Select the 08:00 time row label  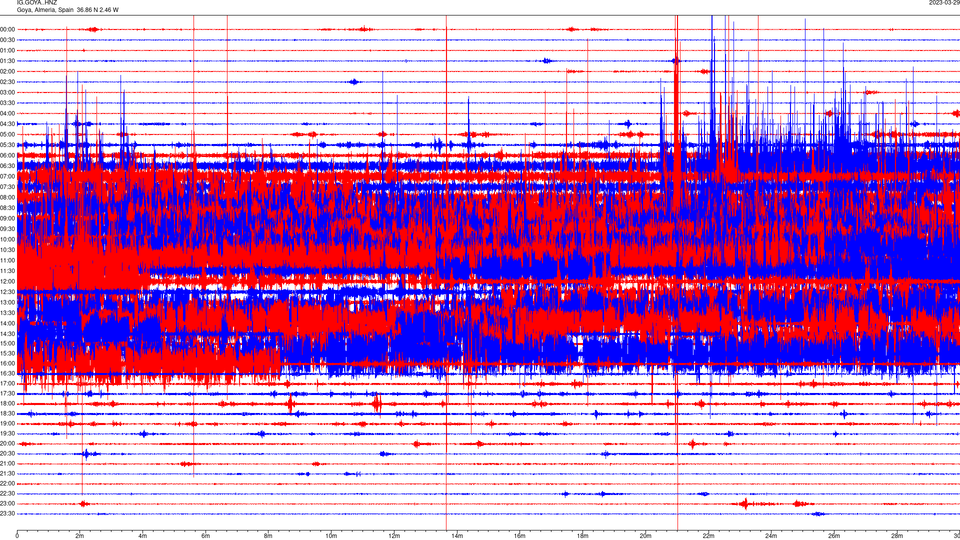[x=7, y=197]
